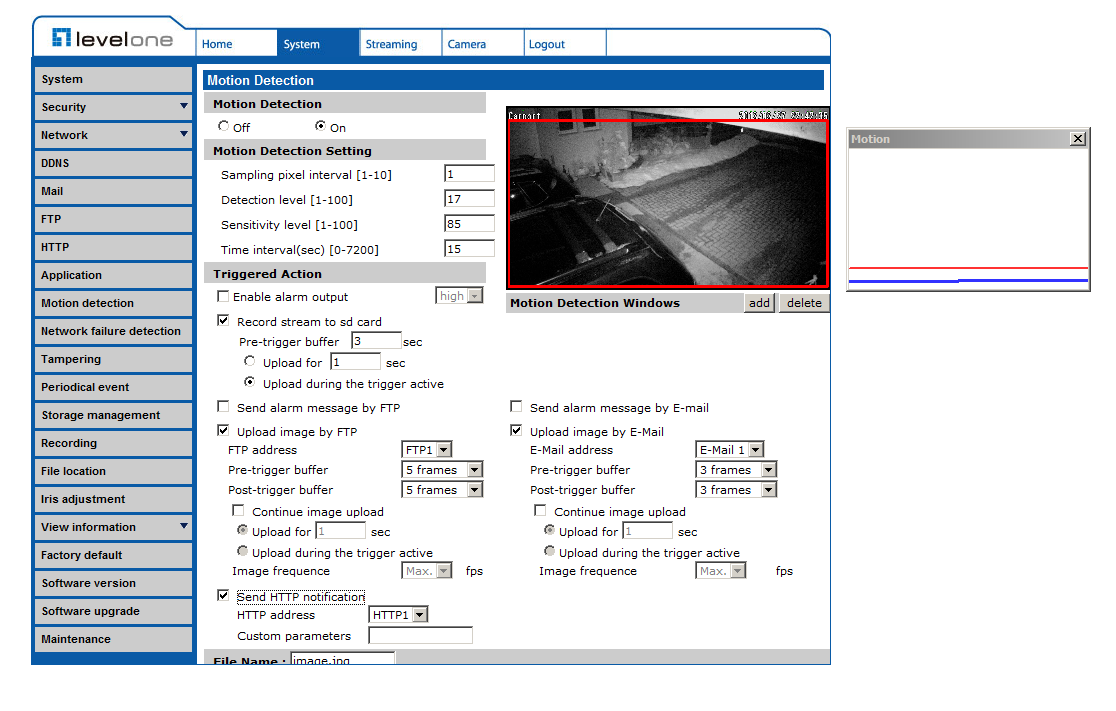
Task: Click the sd card Pre-trigger buffer field
Action: tap(376, 341)
